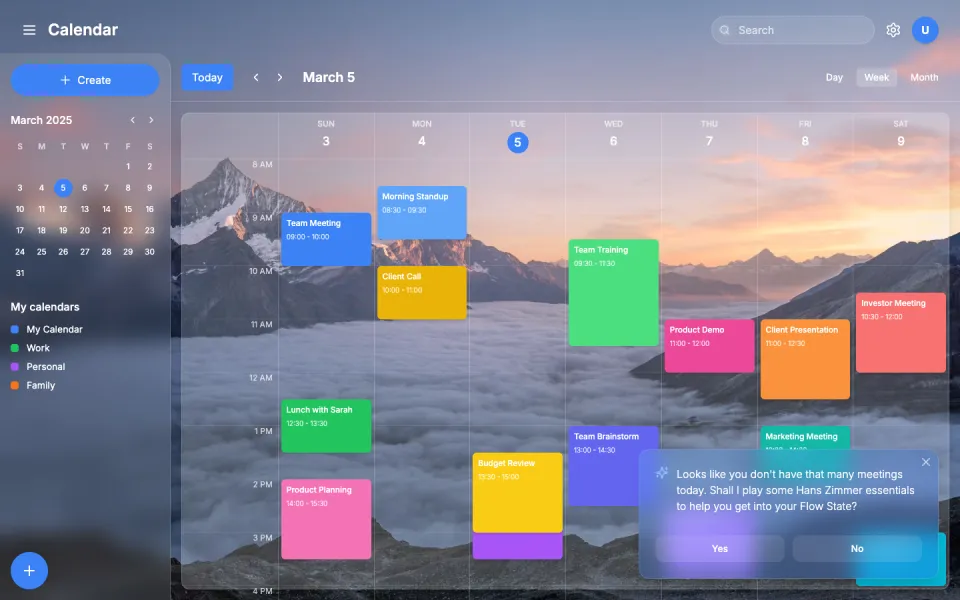Open the Budget Review event
The height and width of the screenshot is (600, 960).
517,492
